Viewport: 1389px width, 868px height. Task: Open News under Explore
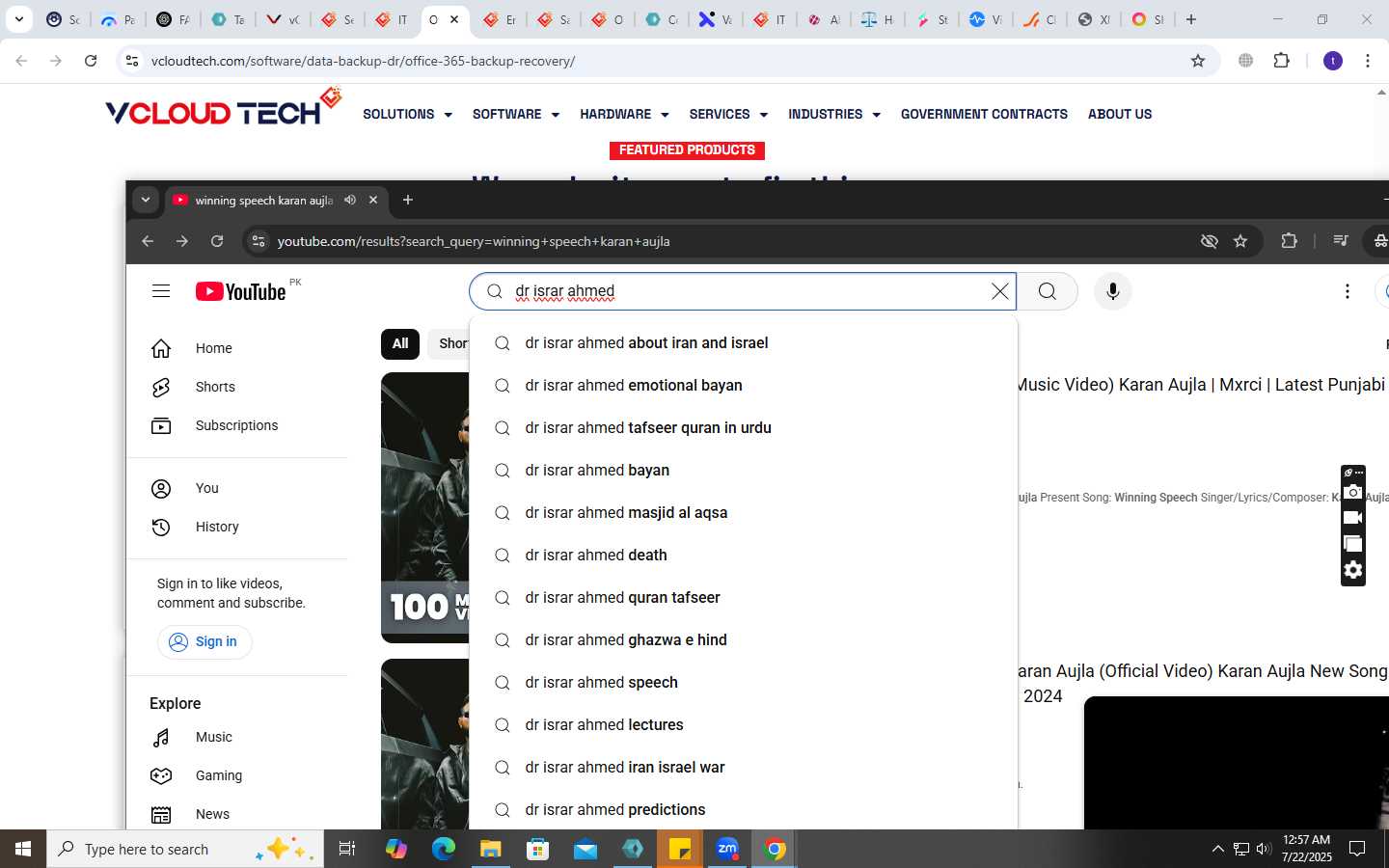click(x=237, y=814)
